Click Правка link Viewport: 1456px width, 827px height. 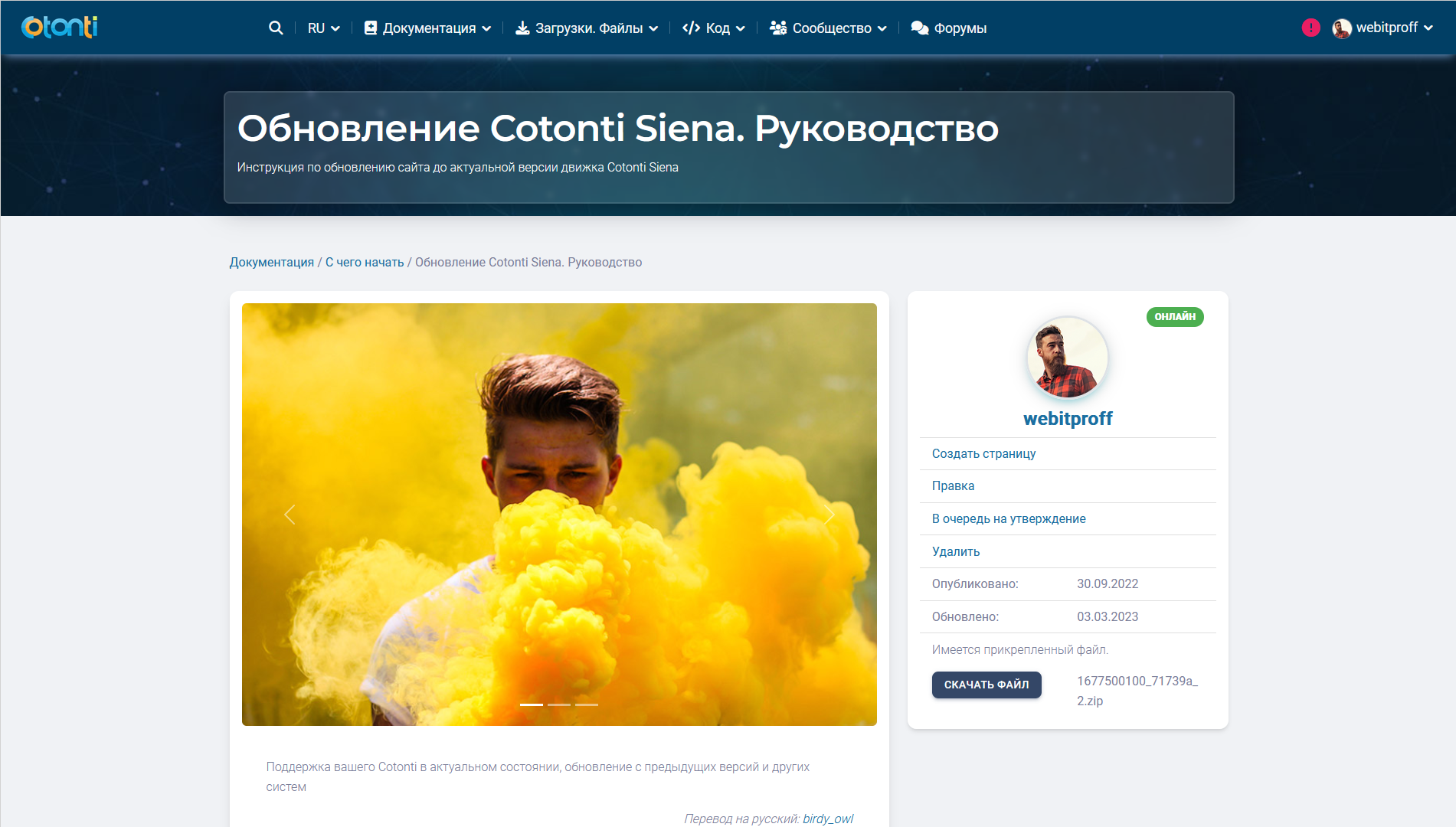953,485
